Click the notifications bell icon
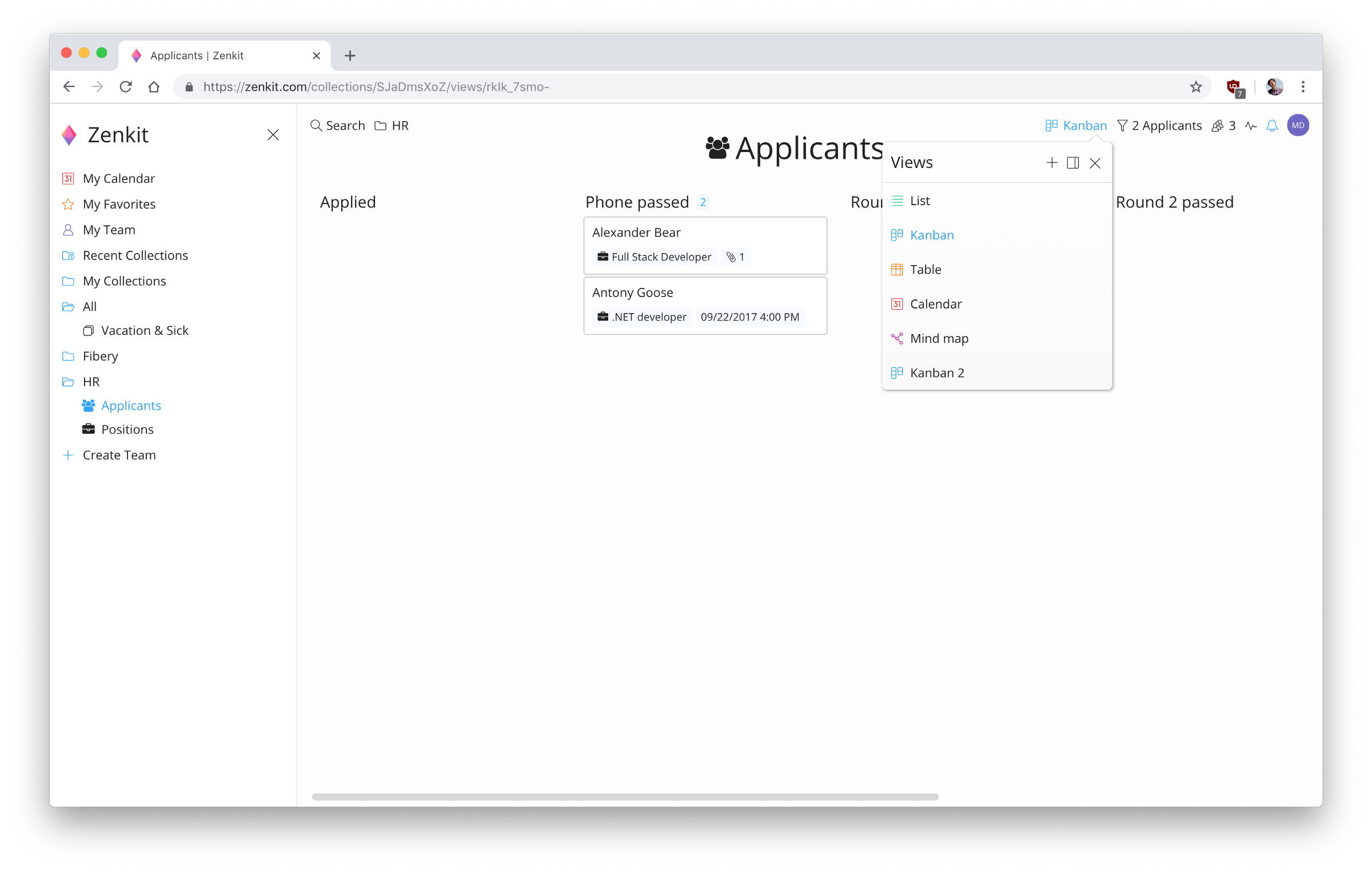The width and height of the screenshot is (1372, 872). (1271, 126)
